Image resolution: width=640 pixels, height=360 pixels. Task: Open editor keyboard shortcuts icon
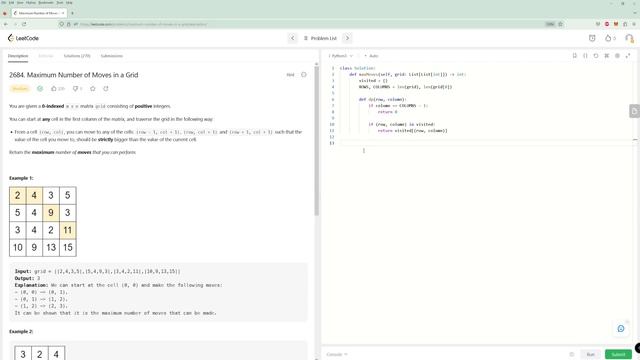pyautogui.click(x=607, y=56)
